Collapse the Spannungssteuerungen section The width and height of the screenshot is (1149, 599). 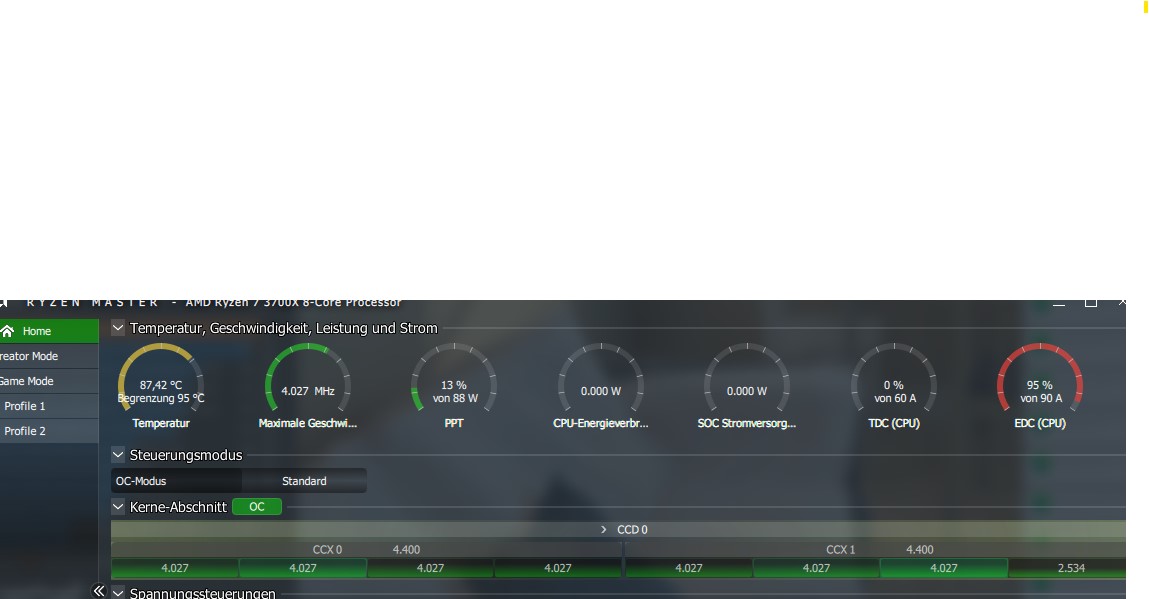(x=118, y=592)
